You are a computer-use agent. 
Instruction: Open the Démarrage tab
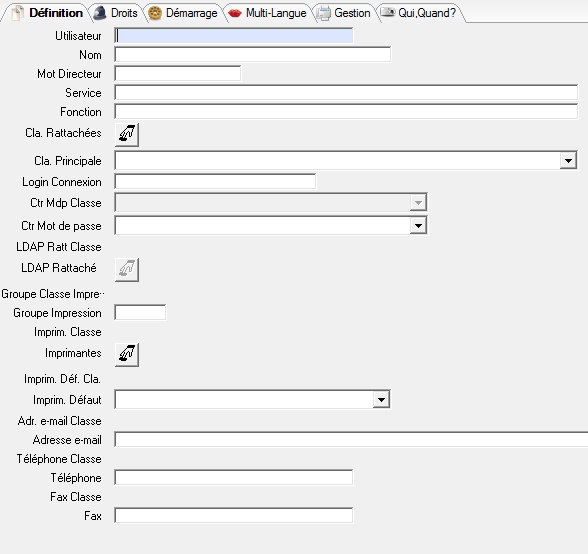[184, 13]
